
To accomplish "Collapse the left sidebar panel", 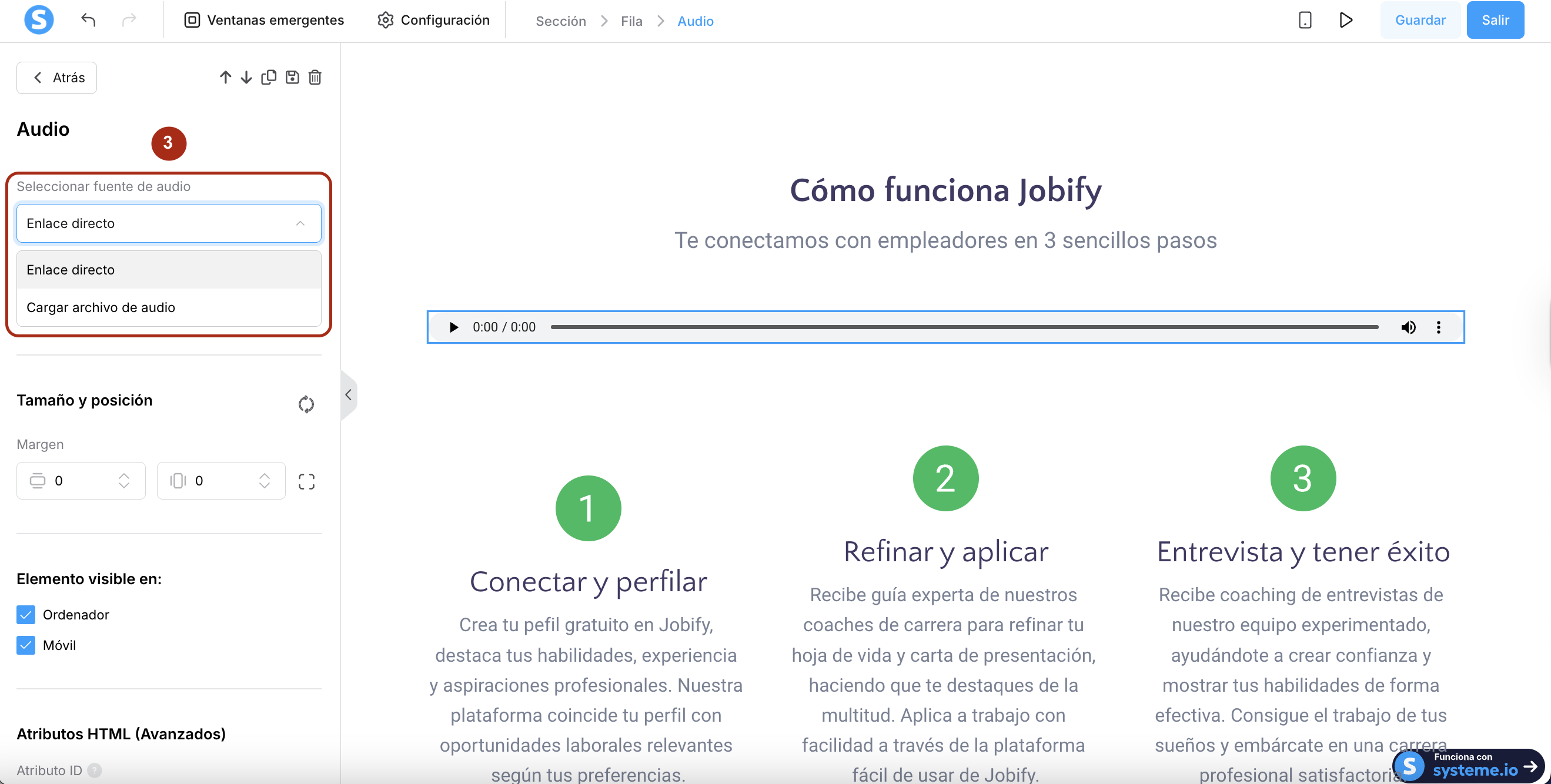I will 348,395.
